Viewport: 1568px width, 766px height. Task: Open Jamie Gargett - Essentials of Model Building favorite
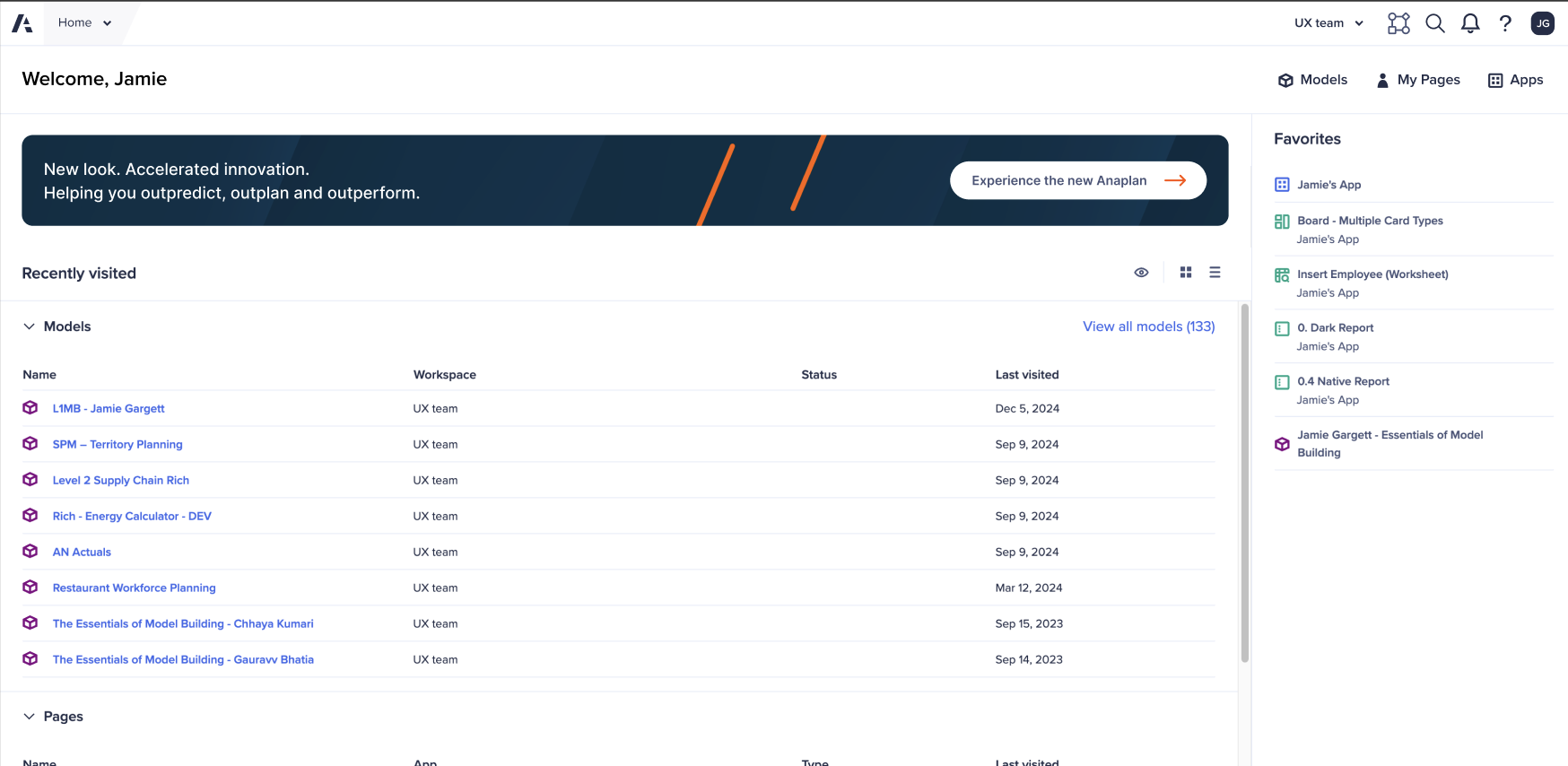[1389, 444]
